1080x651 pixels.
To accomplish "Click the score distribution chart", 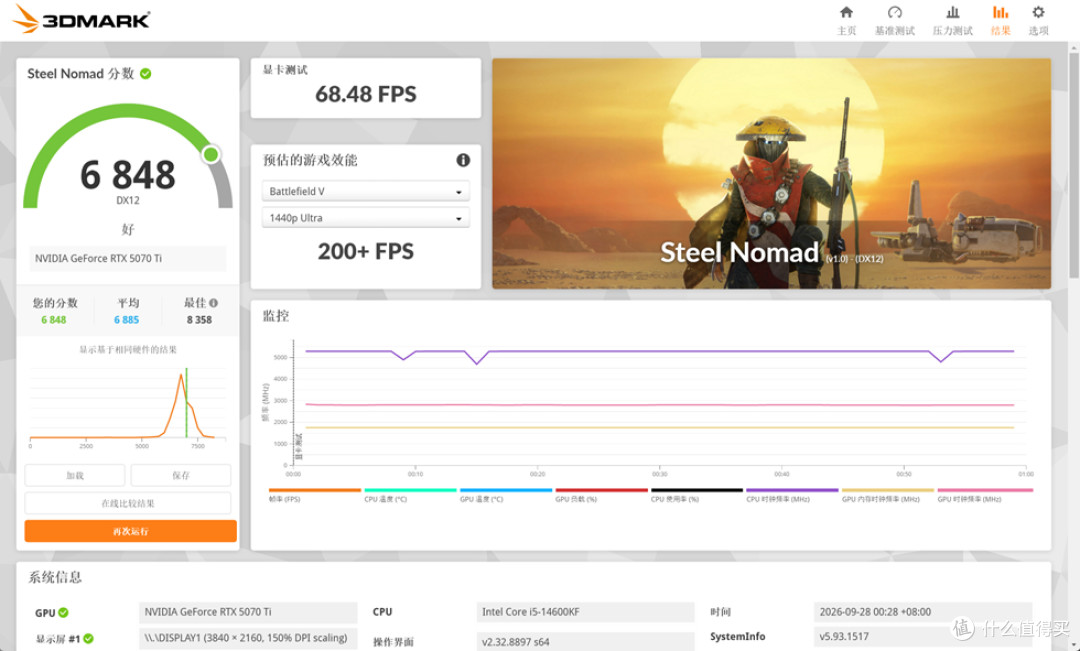I will (127, 406).
